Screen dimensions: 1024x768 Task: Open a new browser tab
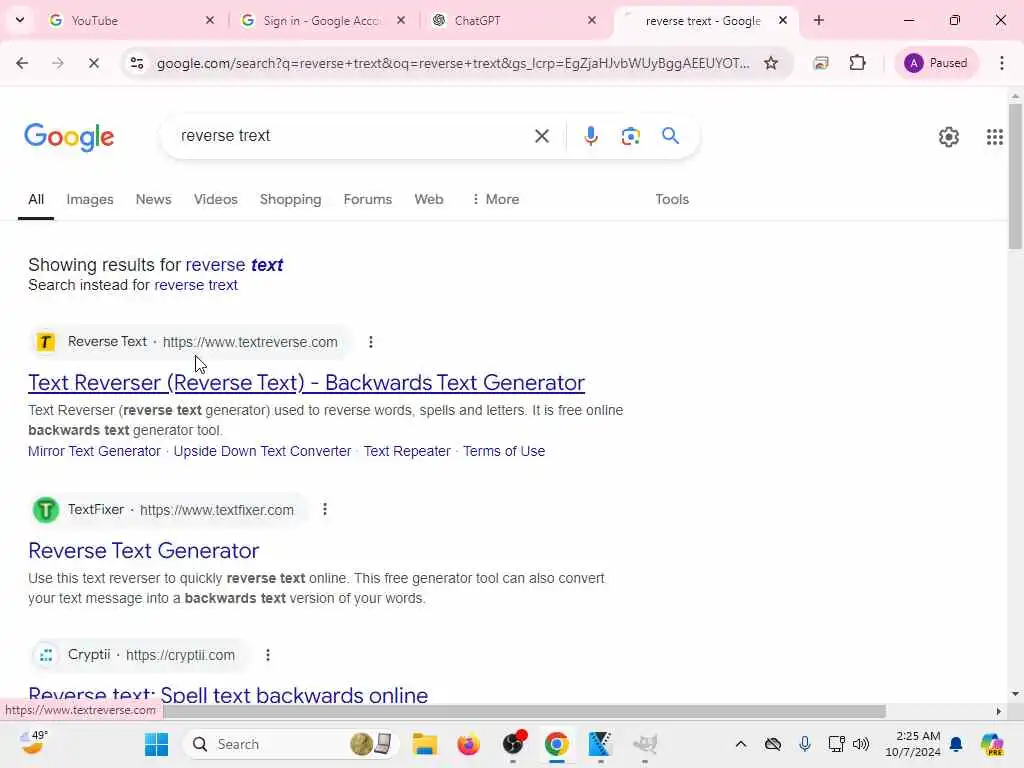(x=819, y=20)
